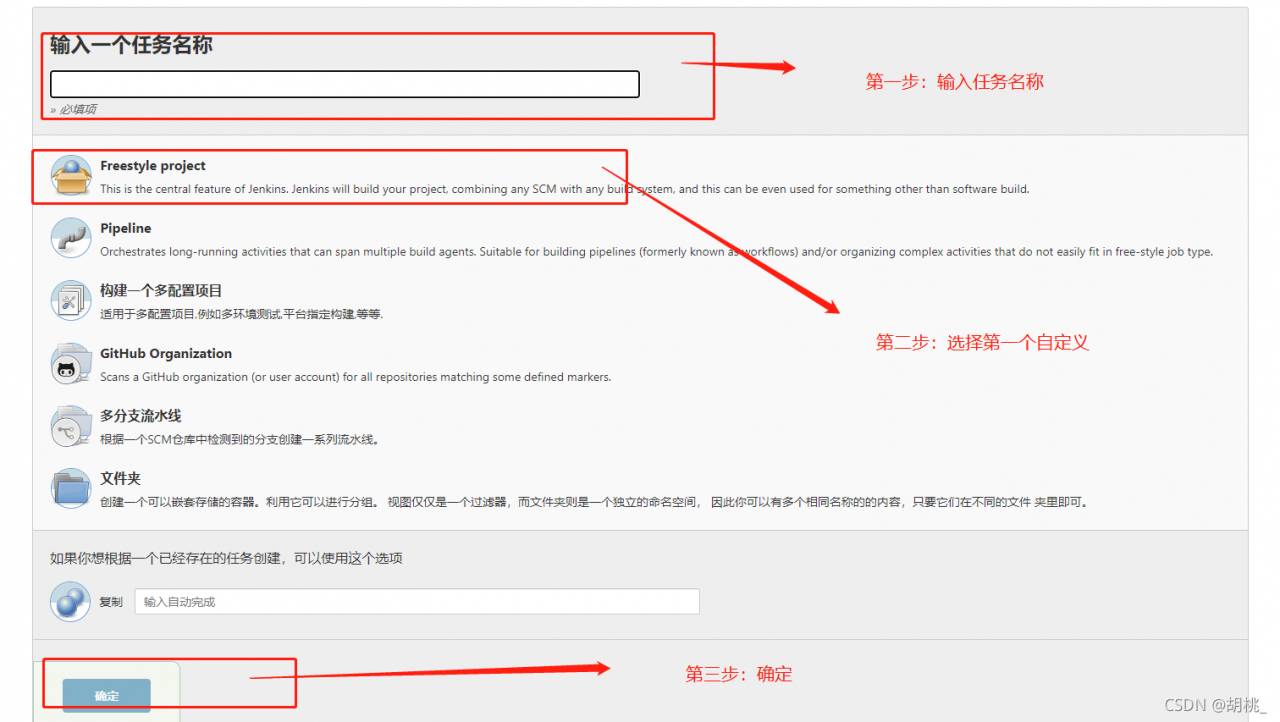This screenshot has height=722, width=1280.
Task: Click the copy-from autocomplete field
Action: point(417,601)
